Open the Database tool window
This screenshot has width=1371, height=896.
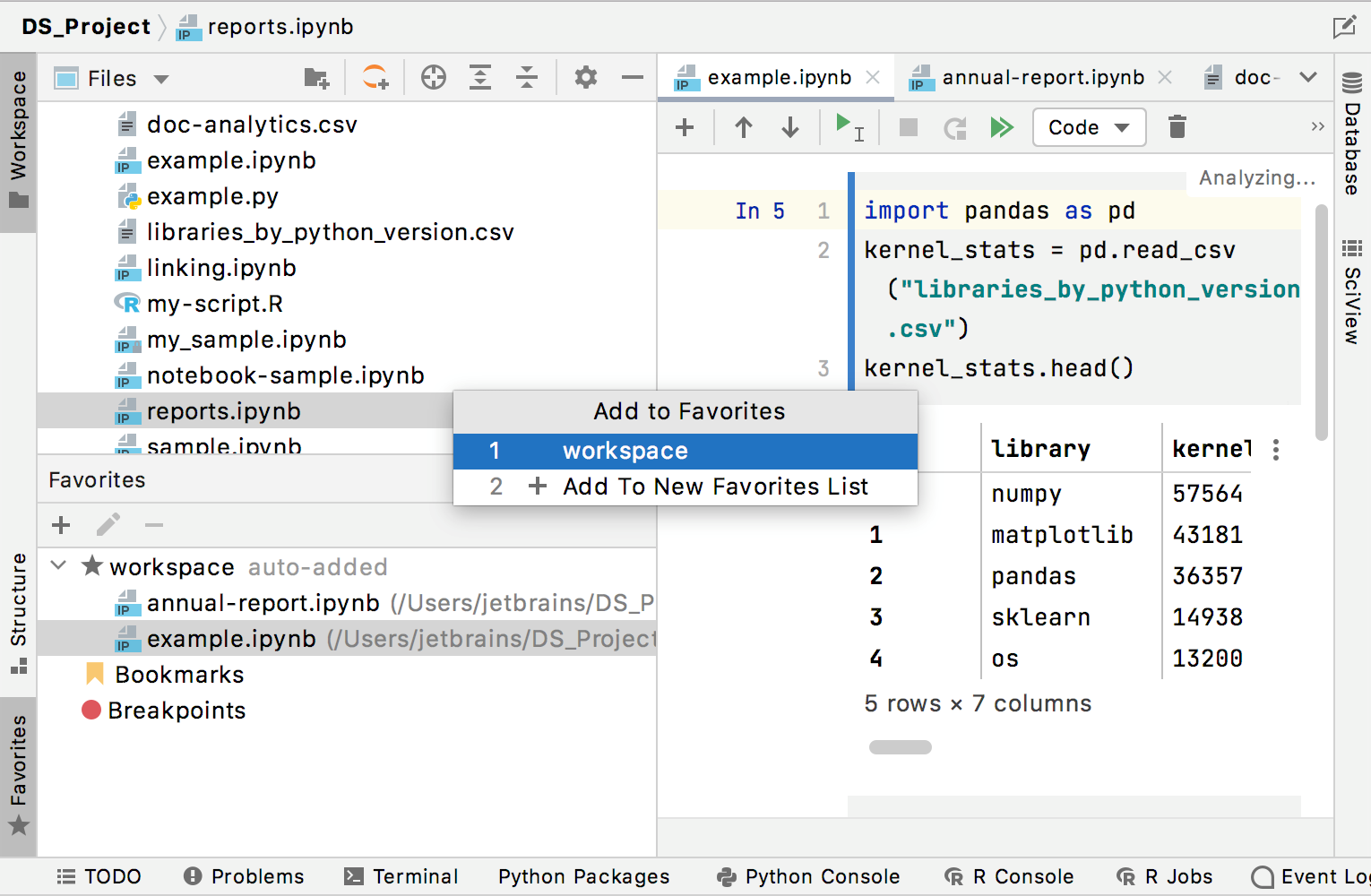coord(1352,133)
